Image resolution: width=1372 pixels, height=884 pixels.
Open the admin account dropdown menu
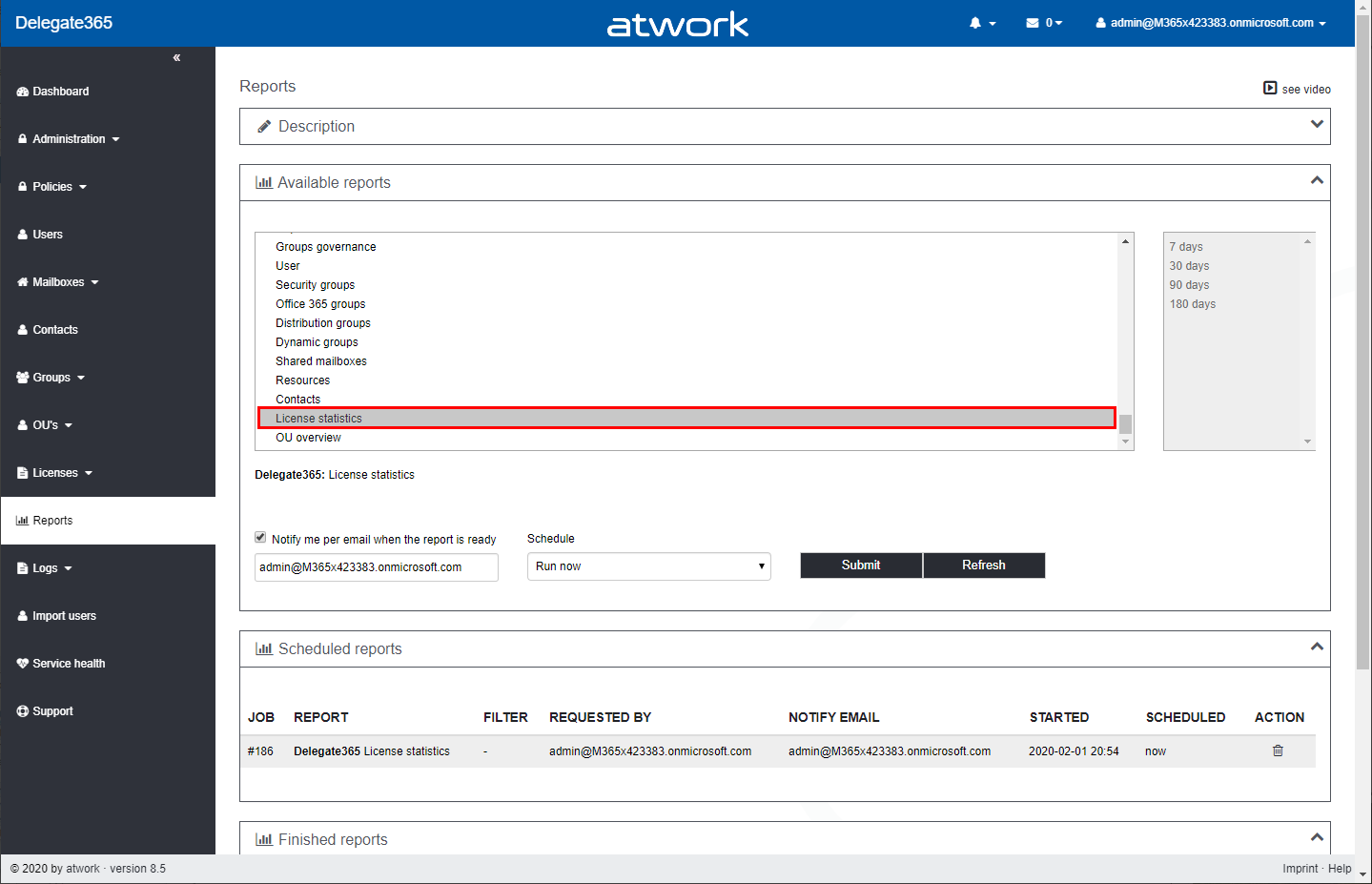[1211, 23]
